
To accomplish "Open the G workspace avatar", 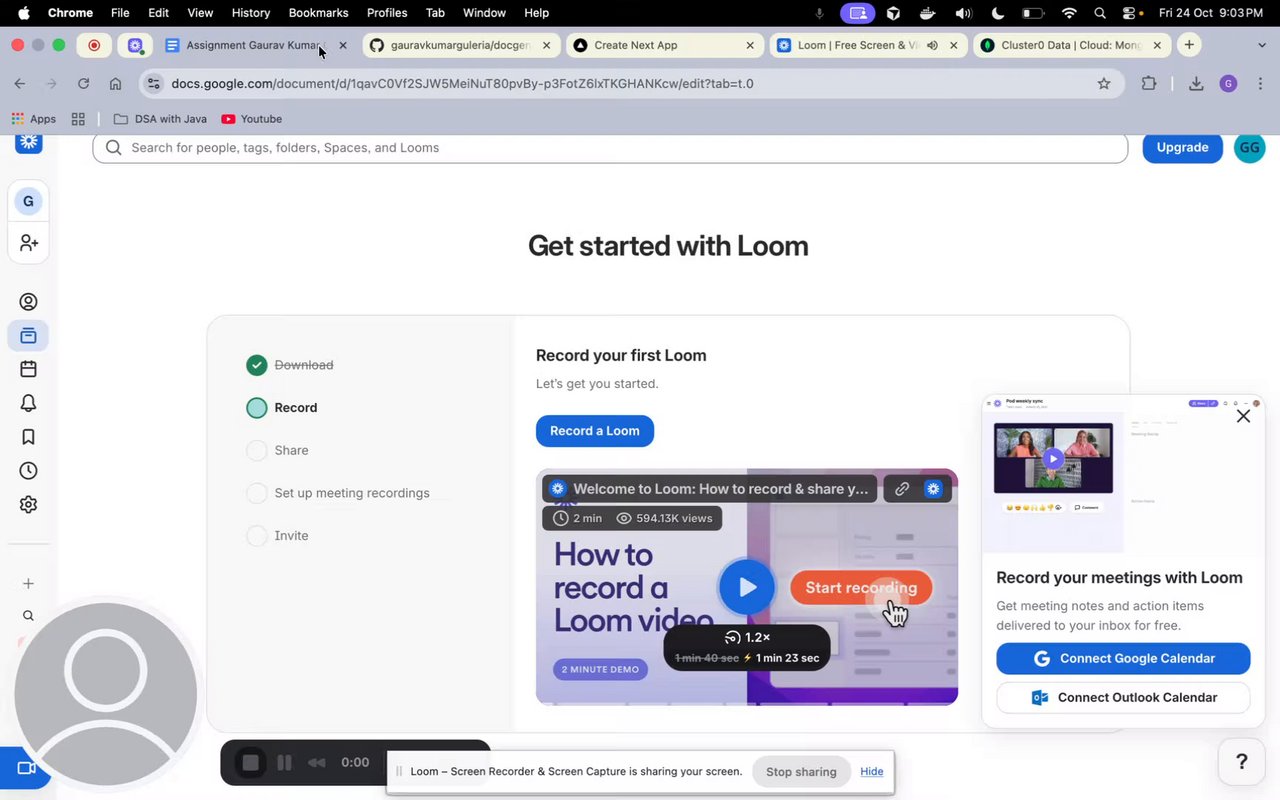I will pos(28,201).
